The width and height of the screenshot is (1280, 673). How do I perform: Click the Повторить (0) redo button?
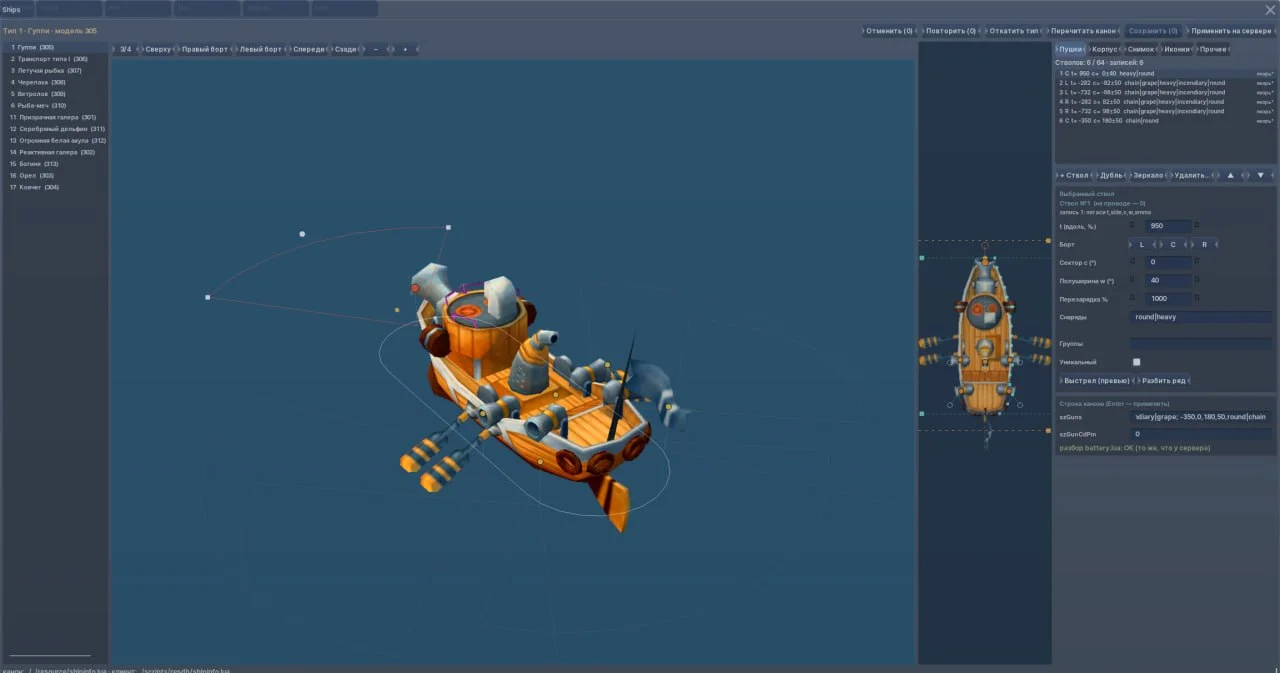point(950,31)
